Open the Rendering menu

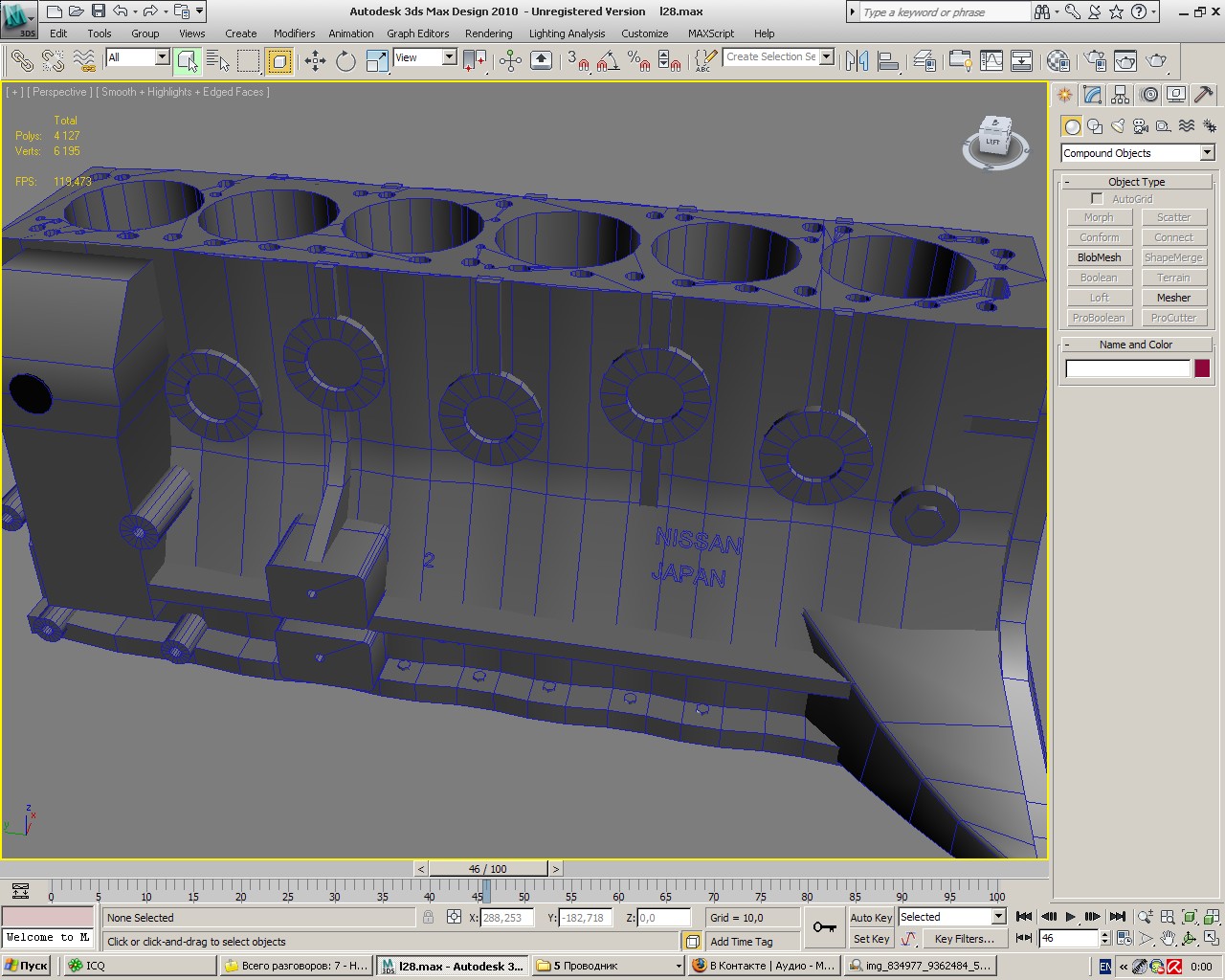488,33
